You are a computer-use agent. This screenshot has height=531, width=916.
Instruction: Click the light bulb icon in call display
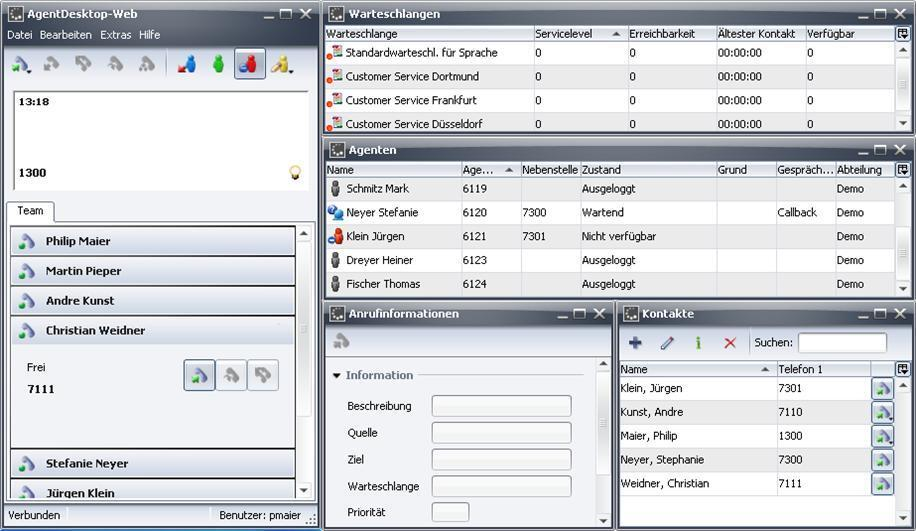295,173
